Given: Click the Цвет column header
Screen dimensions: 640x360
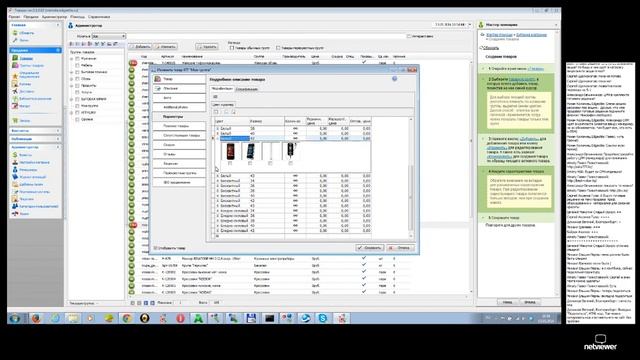Looking at the screenshot, I should coord(231,121).
